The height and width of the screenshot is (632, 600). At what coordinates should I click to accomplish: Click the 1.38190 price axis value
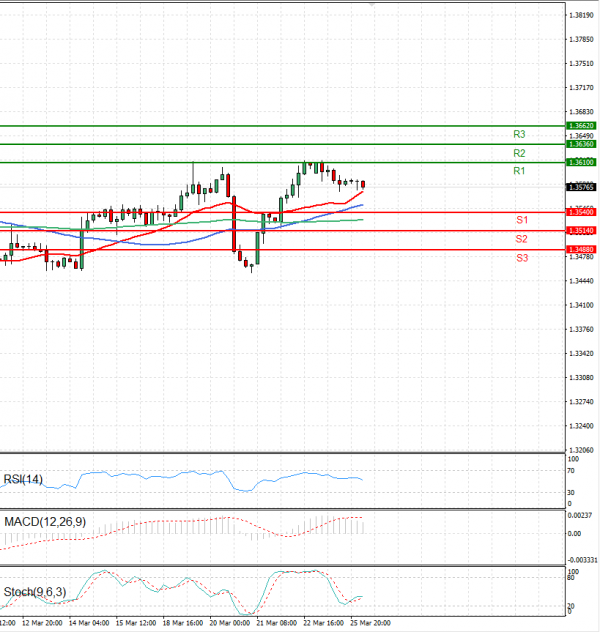581,15
